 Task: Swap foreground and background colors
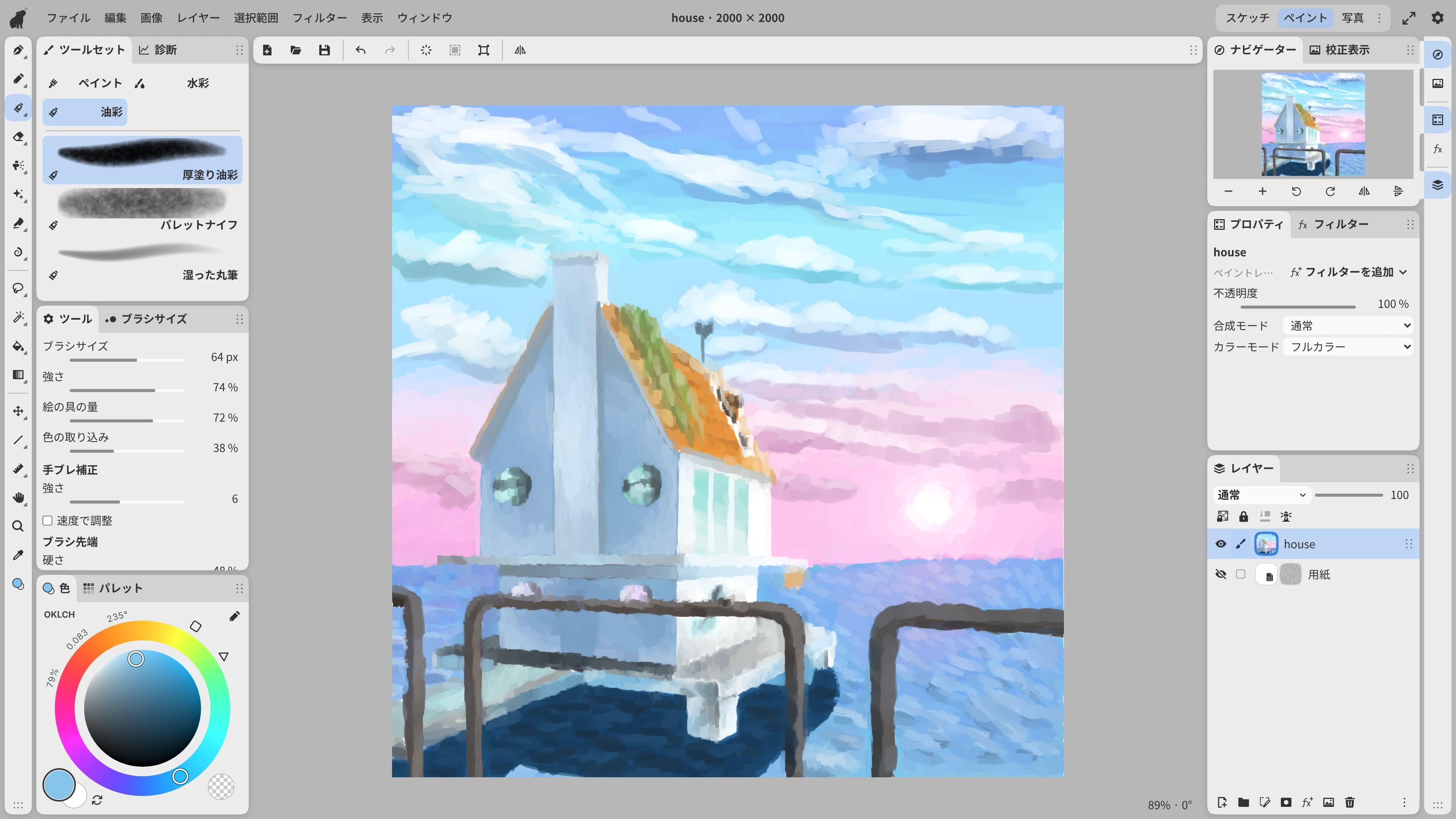[x=97, y=800]
